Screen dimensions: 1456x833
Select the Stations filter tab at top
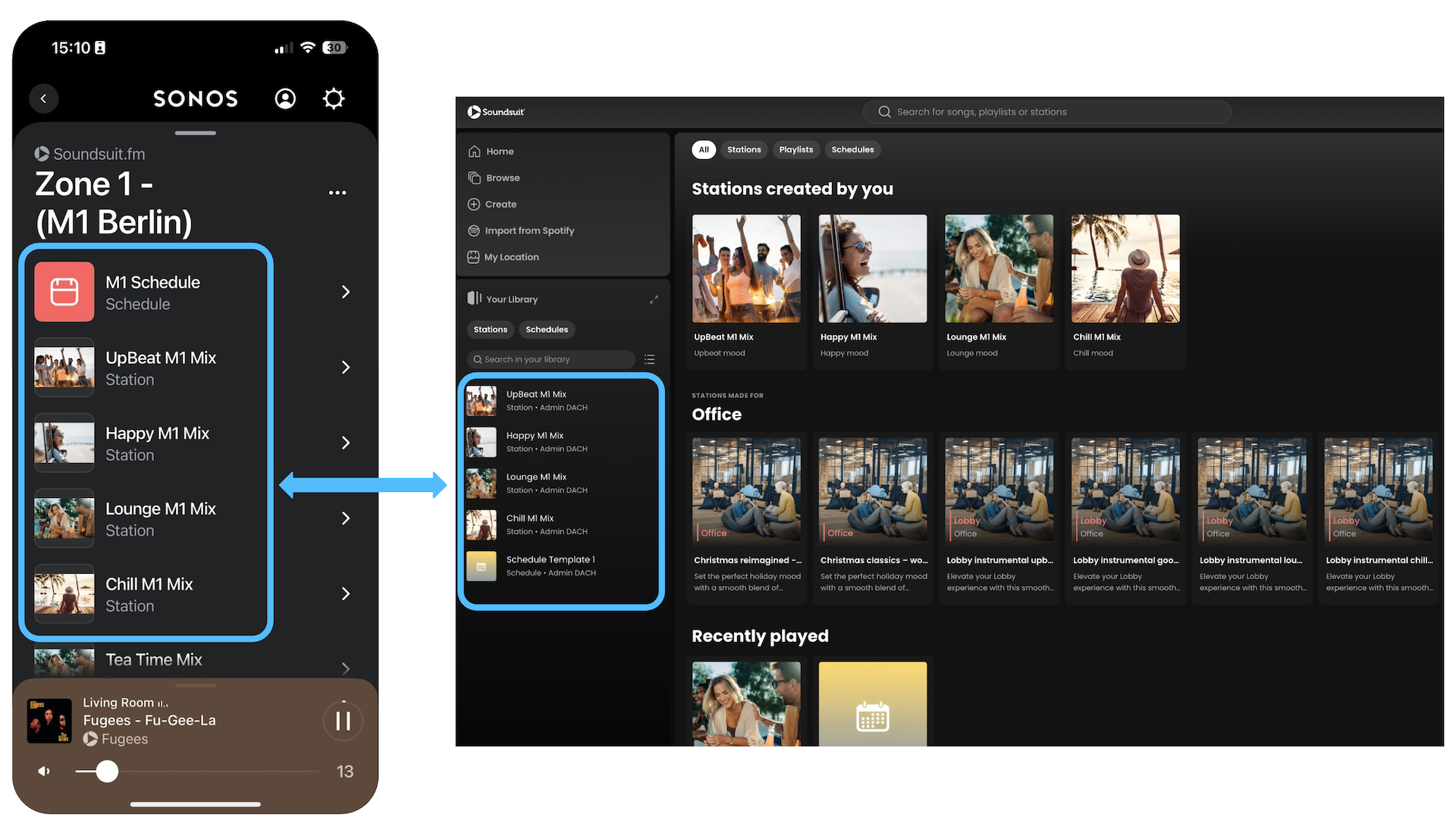click(x=744, y=150)
